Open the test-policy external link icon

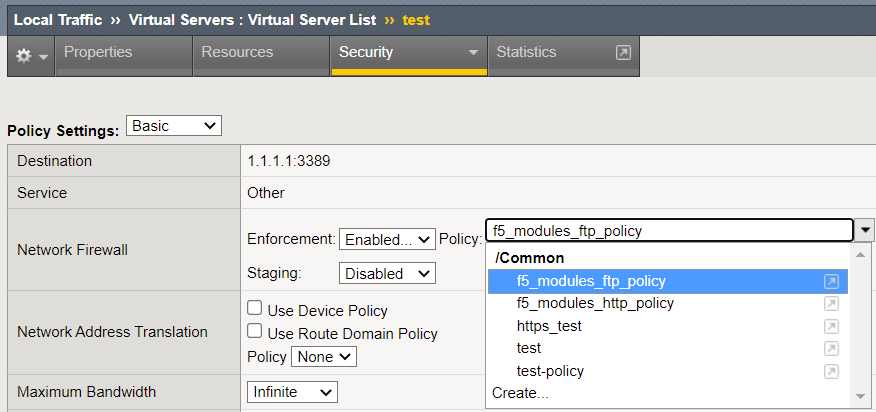(830, 371)
